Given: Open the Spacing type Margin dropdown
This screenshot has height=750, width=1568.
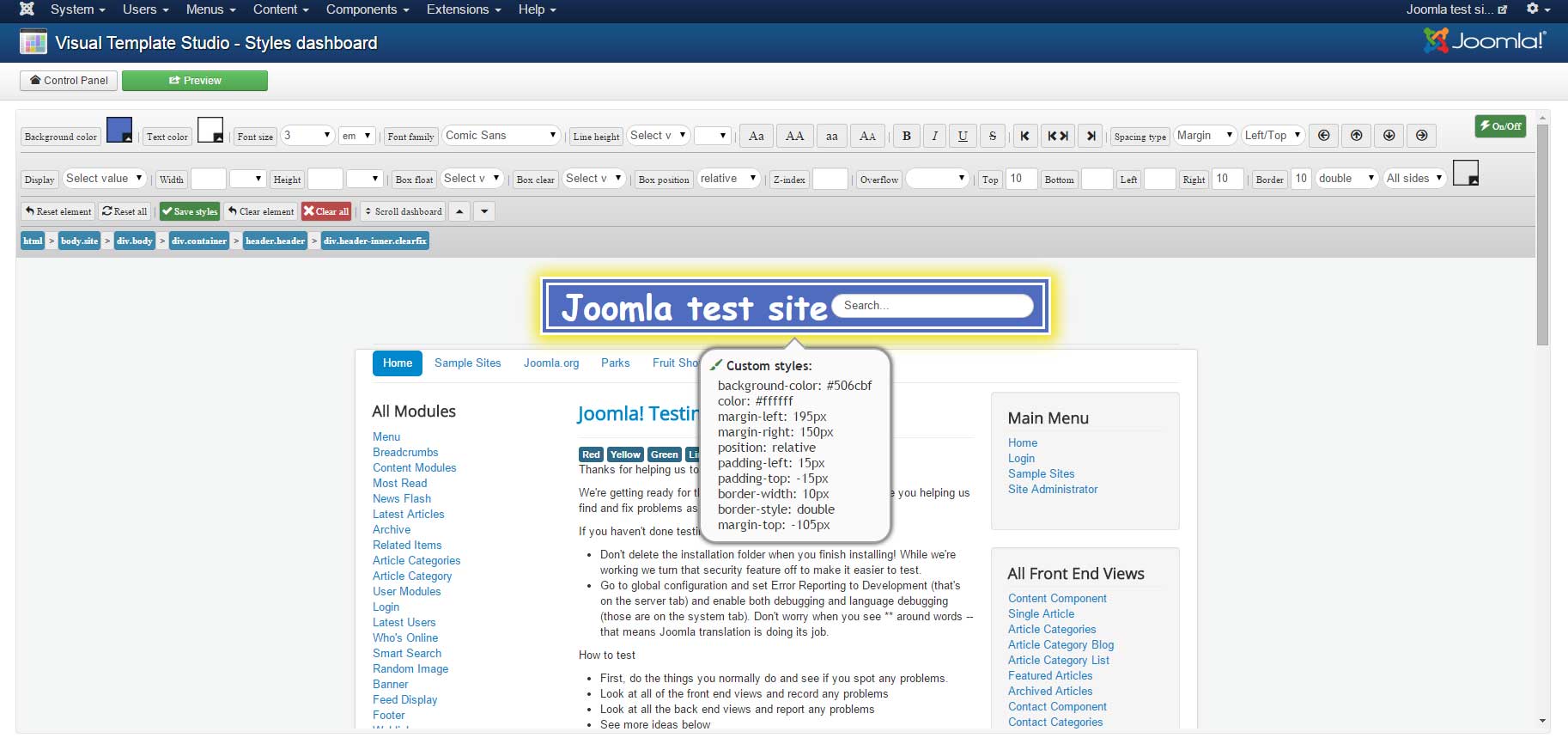Looking at the screenshot, I should click(1206, 136).
